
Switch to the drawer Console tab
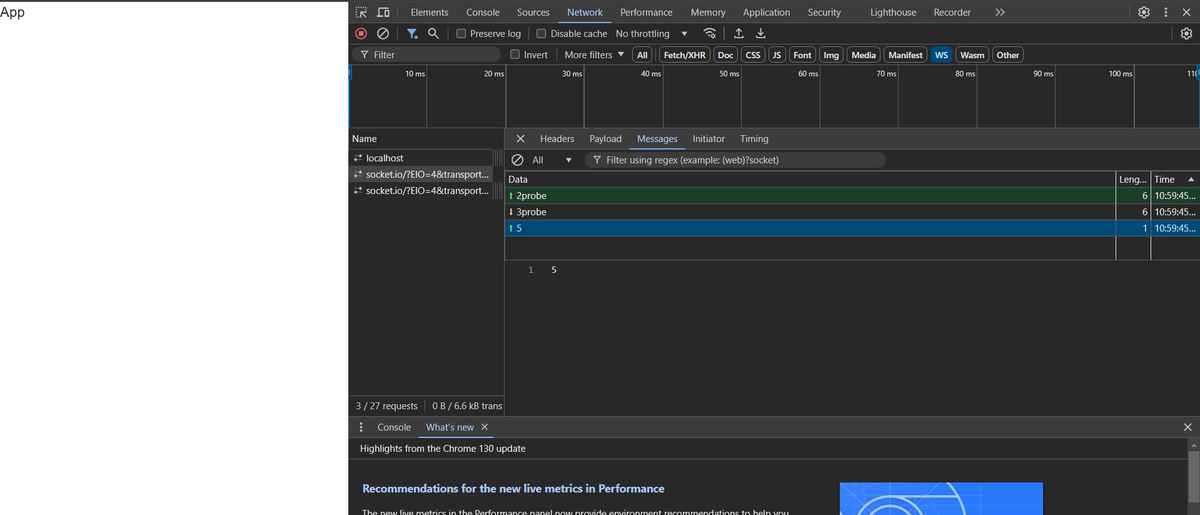click(x=394, y=427)
